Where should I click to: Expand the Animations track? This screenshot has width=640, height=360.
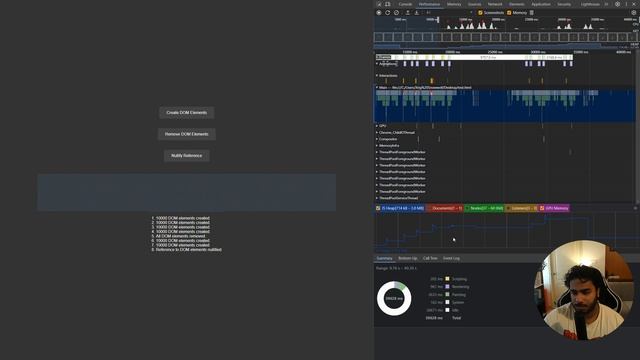tap(377, 64)
